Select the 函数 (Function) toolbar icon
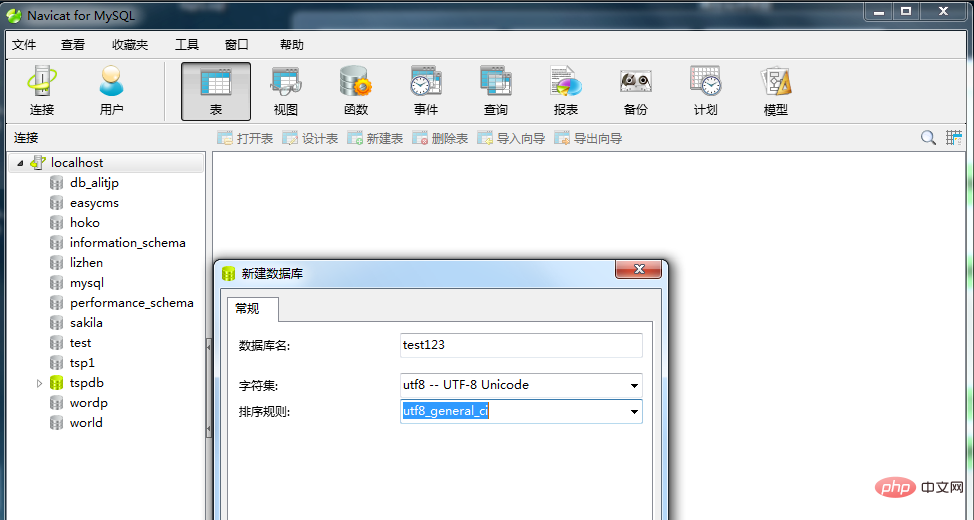 click(356, 91)
